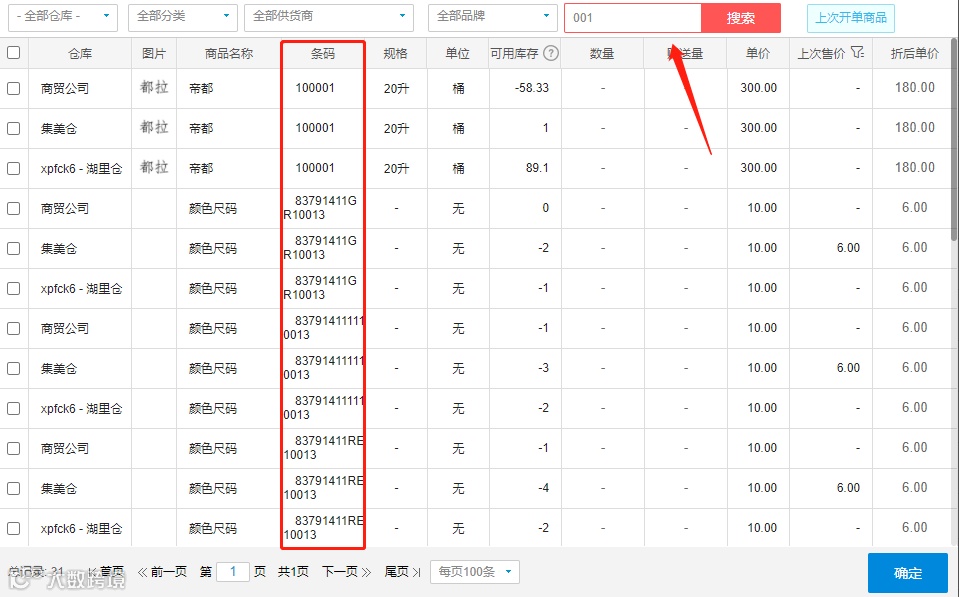
Task: Open the 每页100条 page size dropdown
Action: tap(475, 572)
